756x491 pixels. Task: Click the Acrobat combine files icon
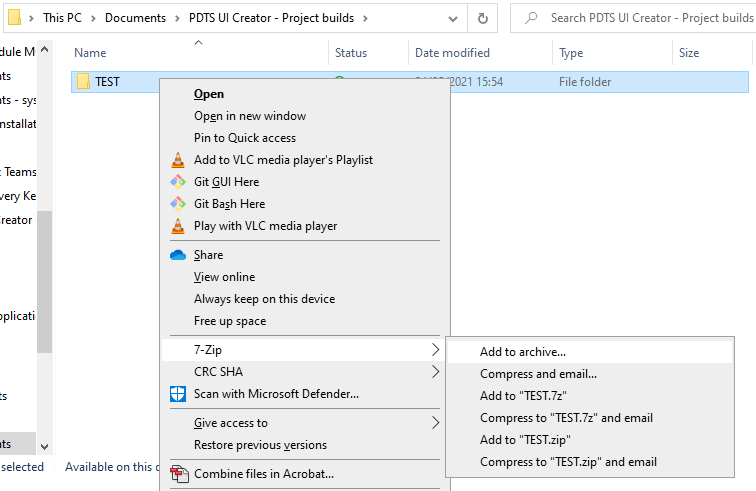pyautogui.click(x=179, y=474)
